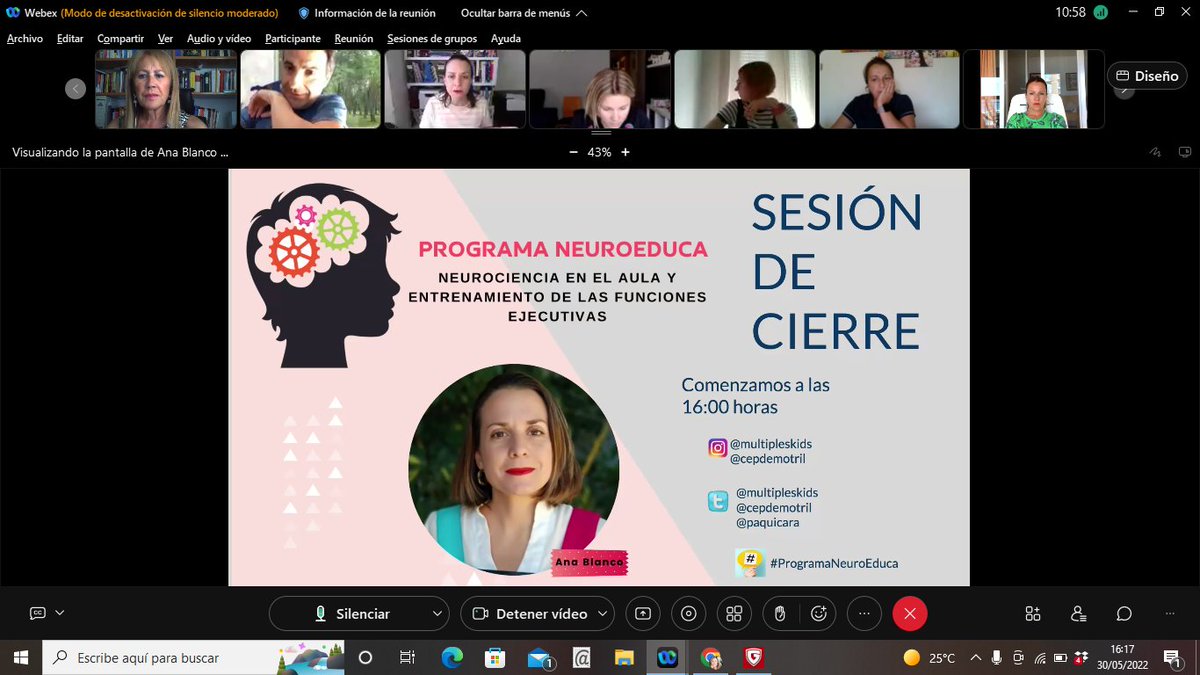Zoom out shared screen with minus
Screen dimensions: 1200x675
573,152
